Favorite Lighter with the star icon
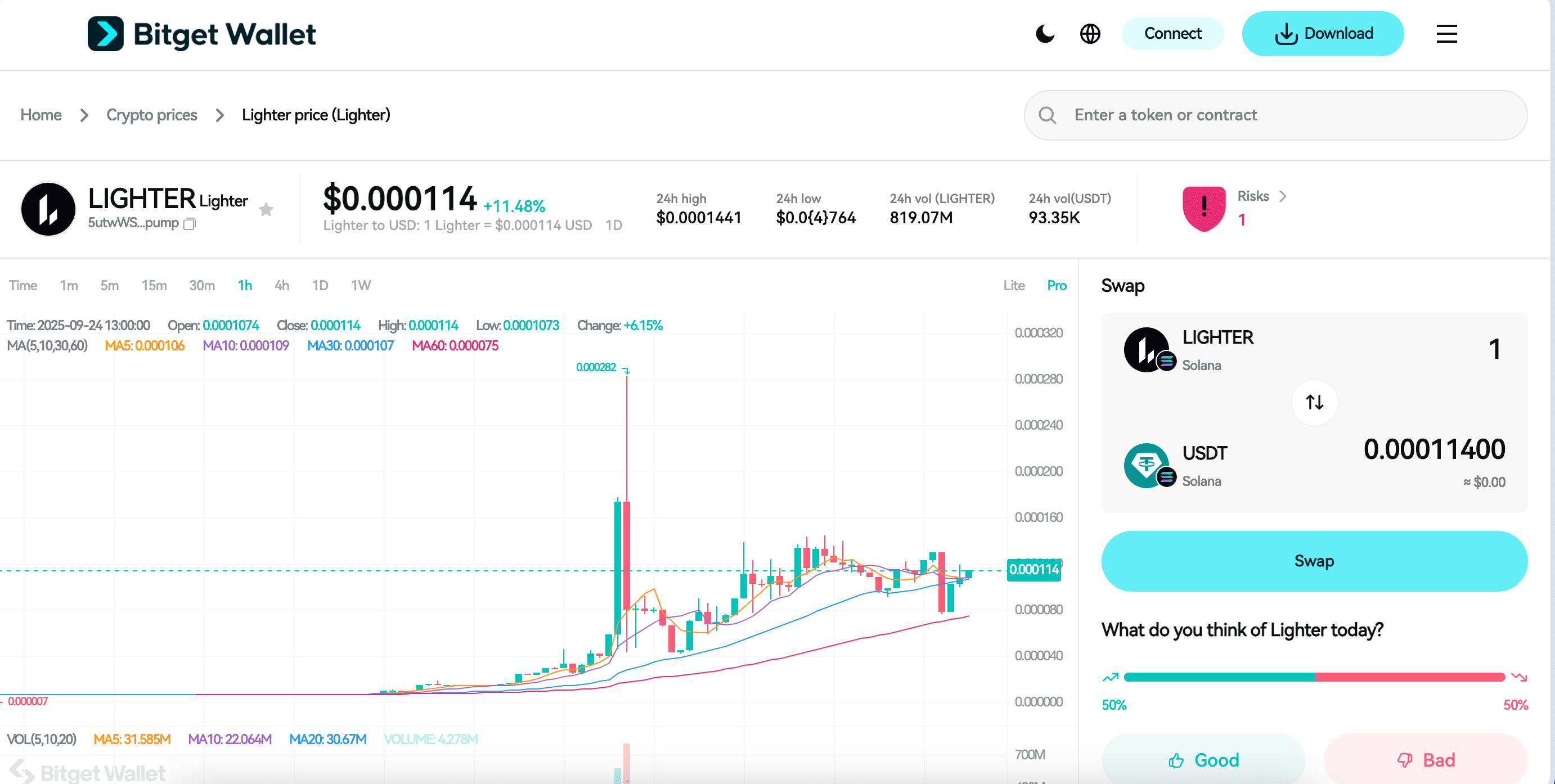 click(x=266, y=209)
